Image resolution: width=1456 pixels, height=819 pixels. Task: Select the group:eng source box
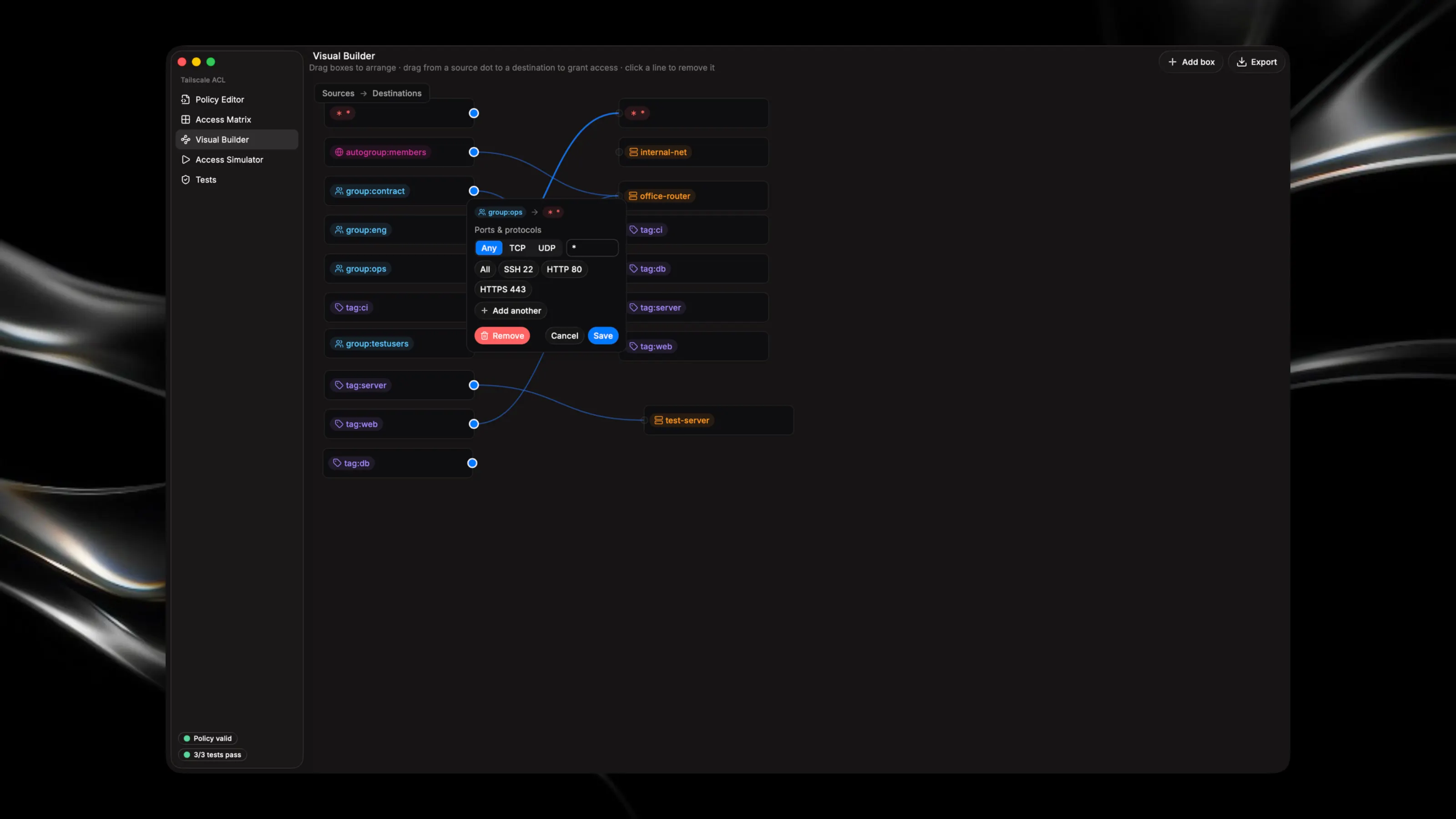[396, 230]
